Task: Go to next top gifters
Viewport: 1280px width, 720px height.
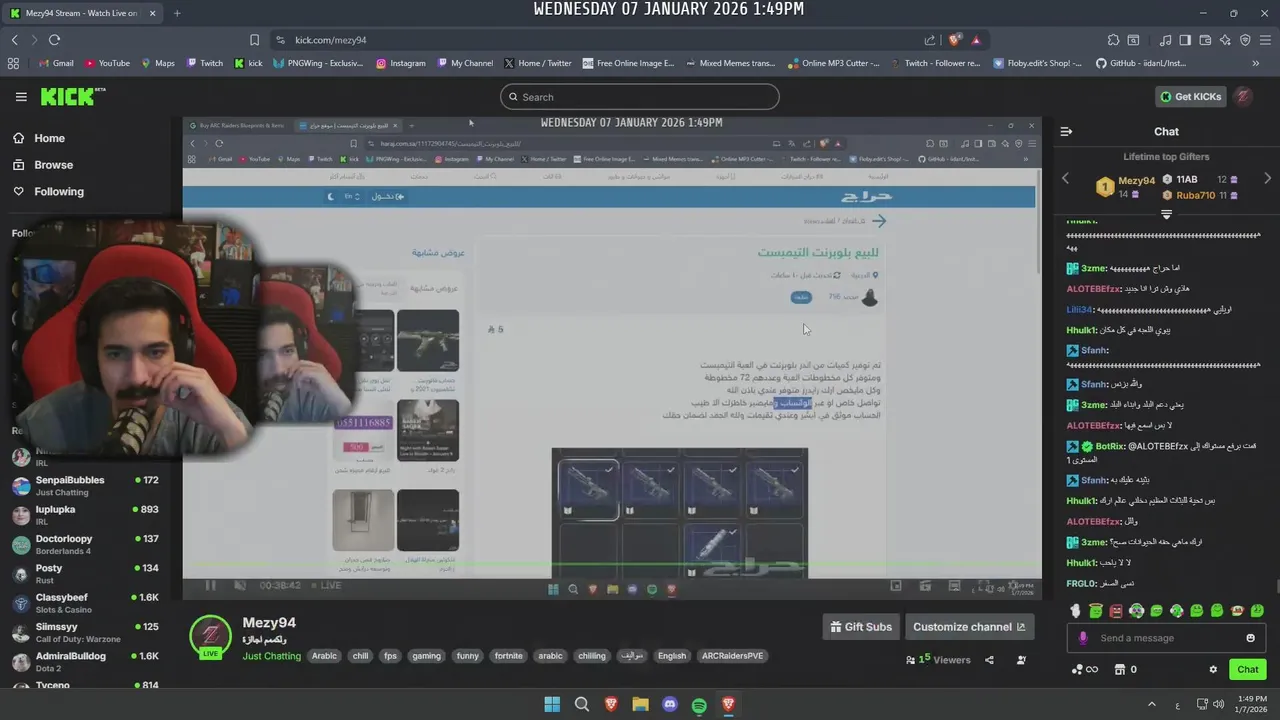Action: click(x=1268, y=178)
